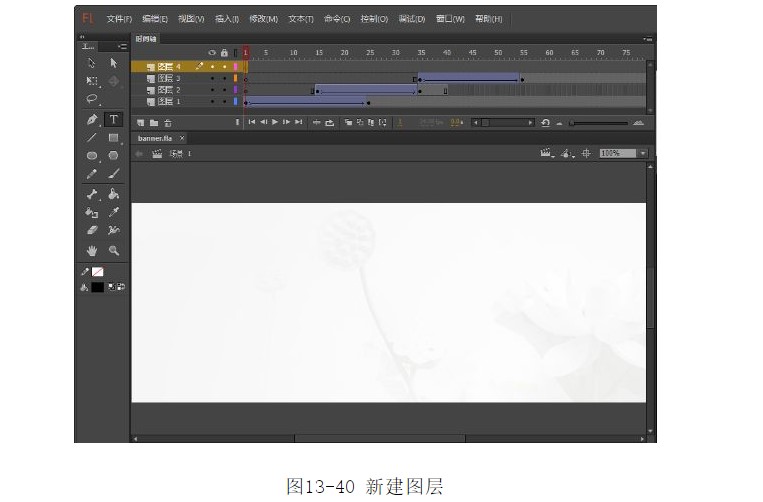The height and width of the screenshot is (502, 763).
Task: Activate the Eraser tool
Action: [x=92, y=230]
